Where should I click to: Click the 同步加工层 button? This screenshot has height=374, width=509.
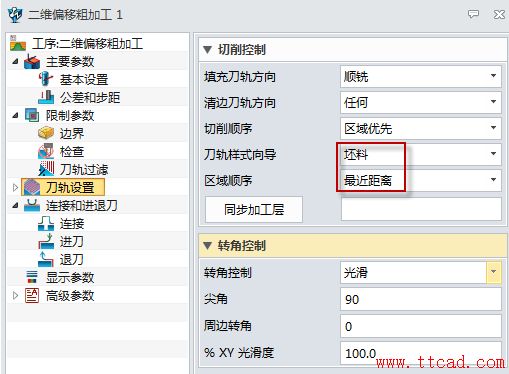point(254,209)
